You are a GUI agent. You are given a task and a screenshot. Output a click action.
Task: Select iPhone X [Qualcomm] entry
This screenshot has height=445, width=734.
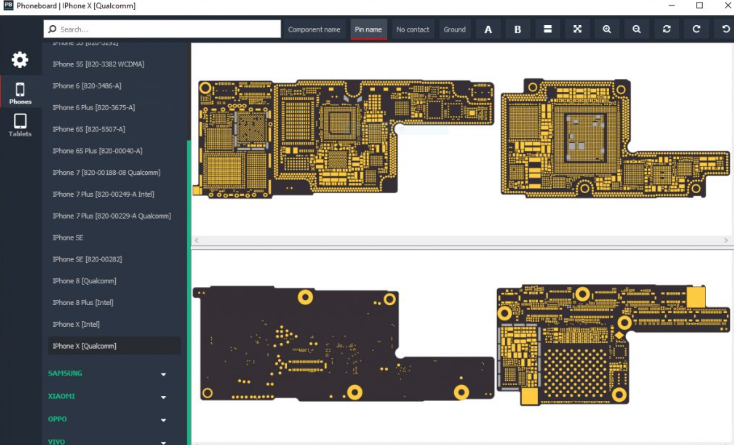pyautogui.click(x=114, y=346)
